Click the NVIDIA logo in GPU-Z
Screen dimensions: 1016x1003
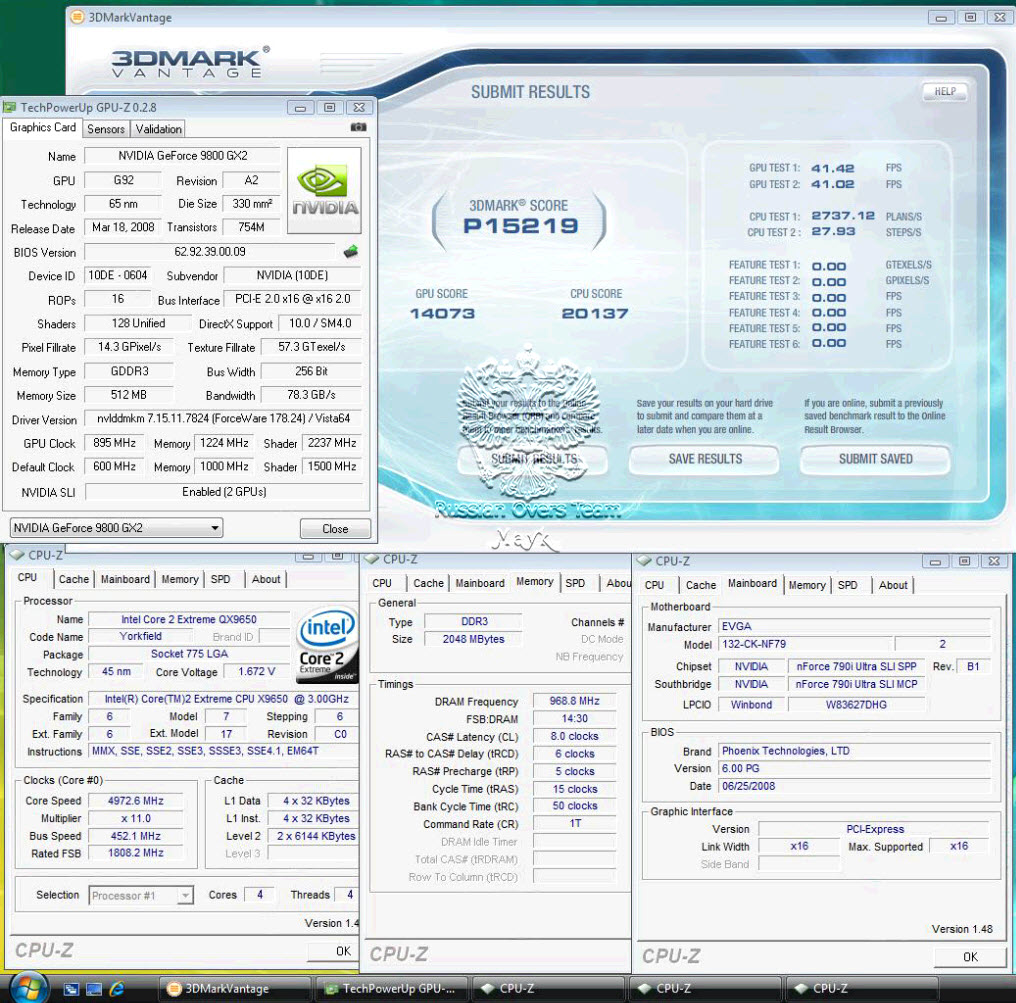[324, 190]
